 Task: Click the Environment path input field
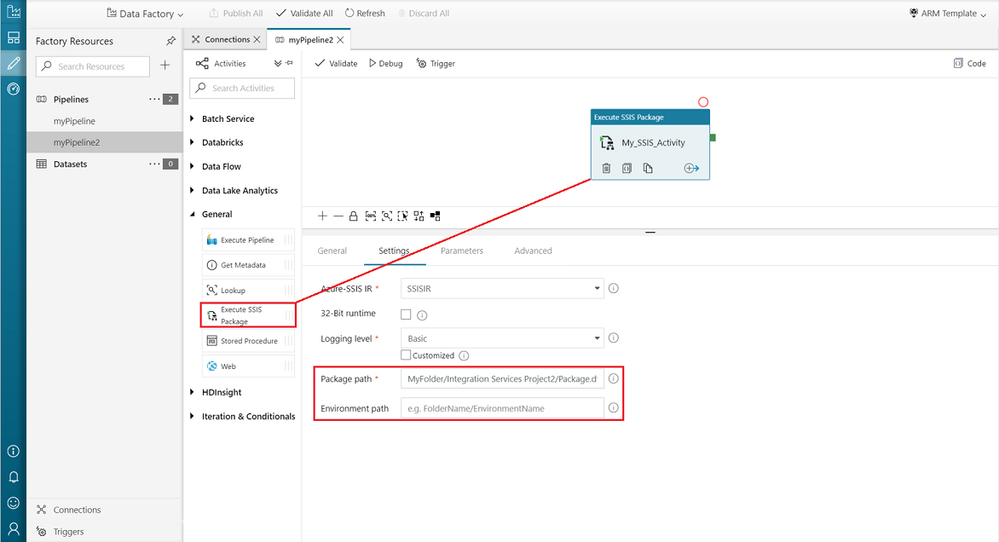tap(502, 408)
